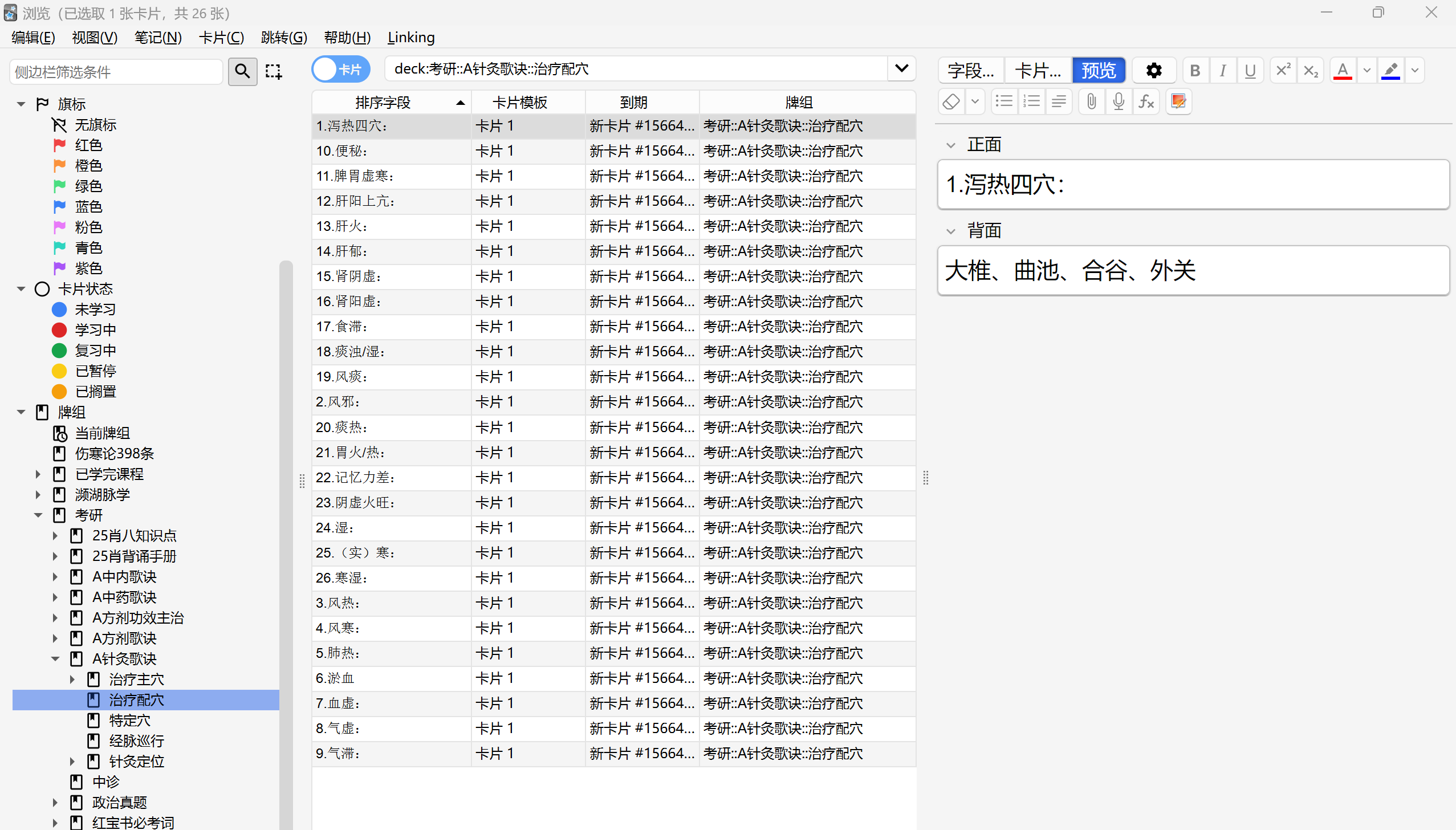Apply italic formatting

(1223, 71)
